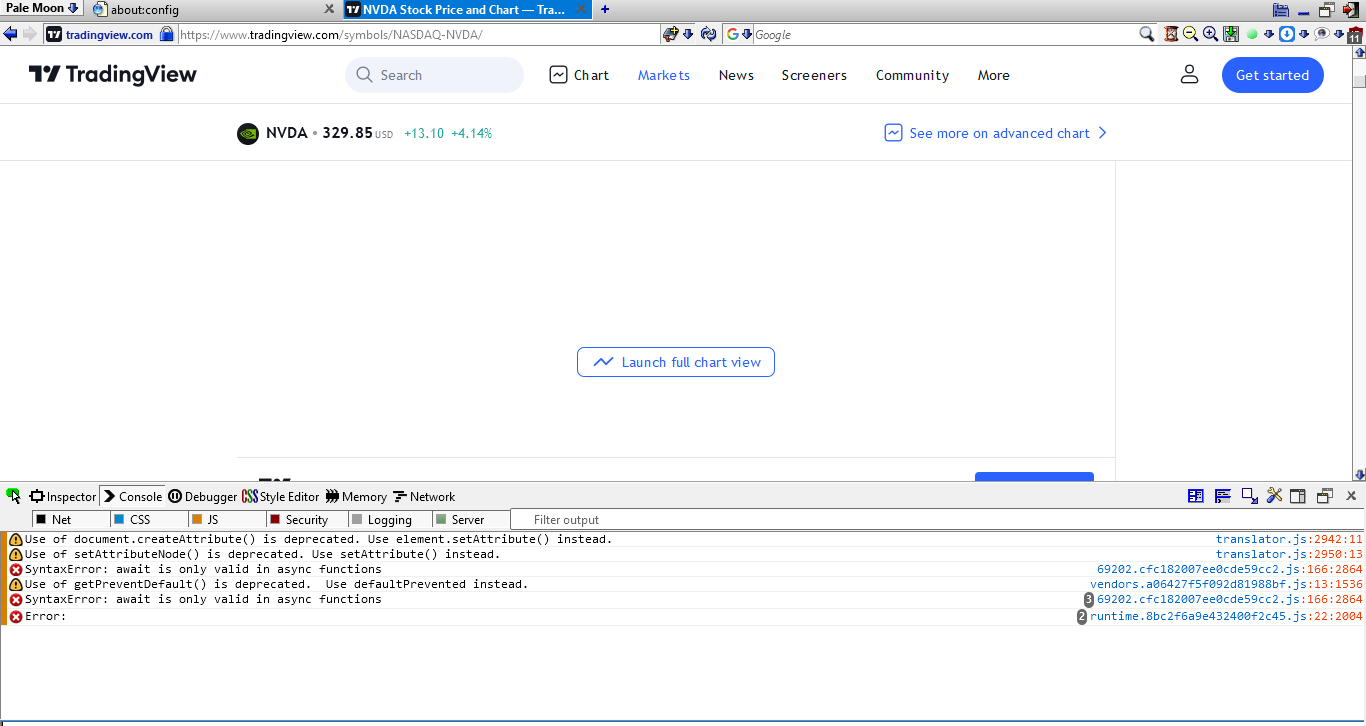Open the Markets menu
Viewport: 1366px width, 726px height.
click(x=664, y=75)
